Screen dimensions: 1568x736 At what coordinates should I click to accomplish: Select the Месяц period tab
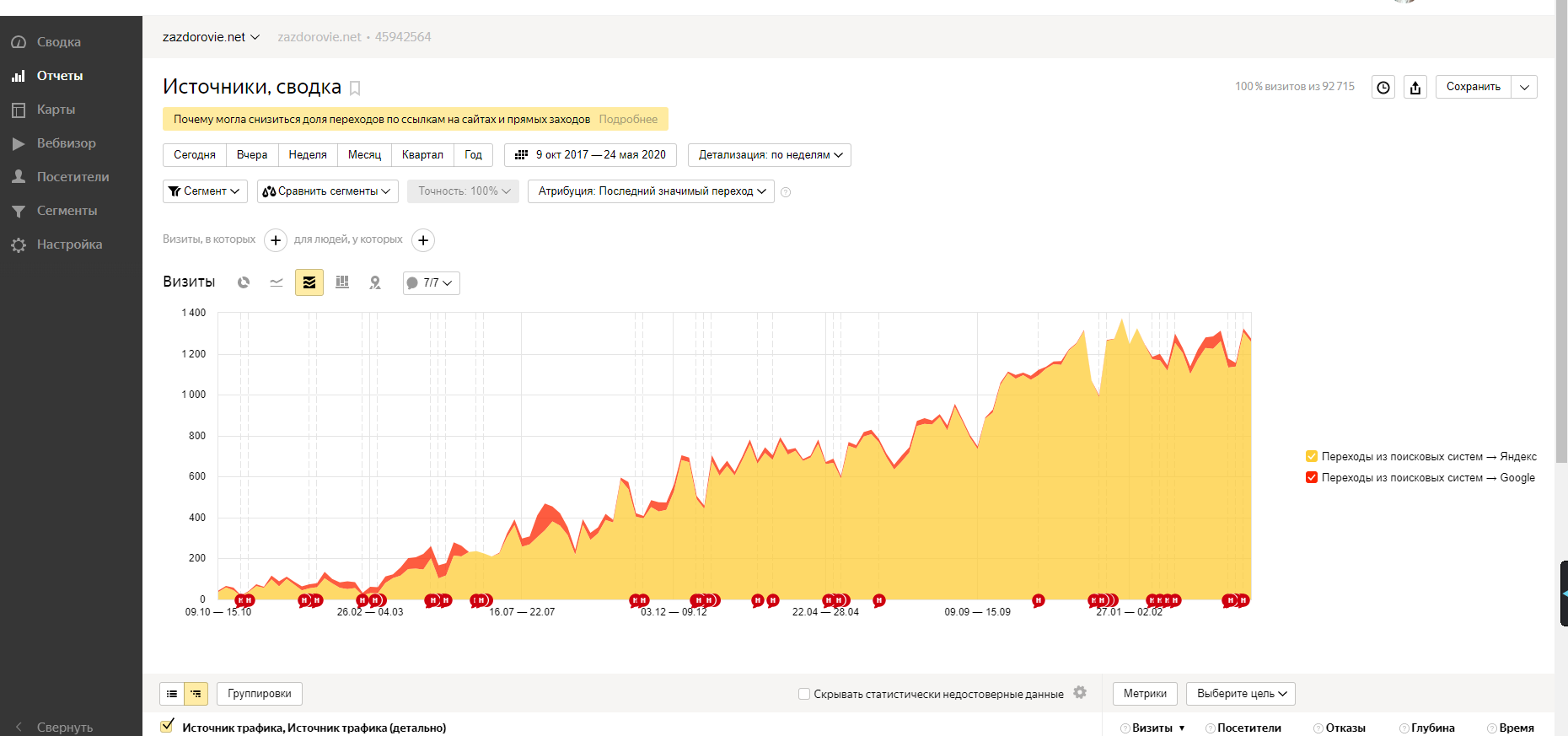[364, 155]
